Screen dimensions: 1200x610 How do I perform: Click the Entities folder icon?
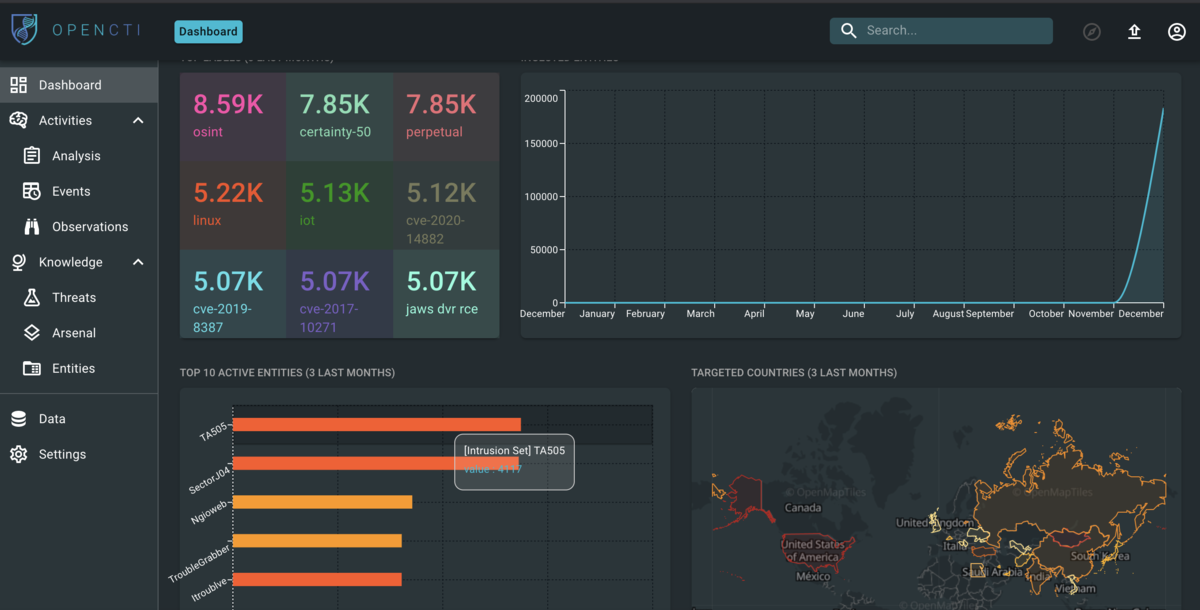coord(32,368)
